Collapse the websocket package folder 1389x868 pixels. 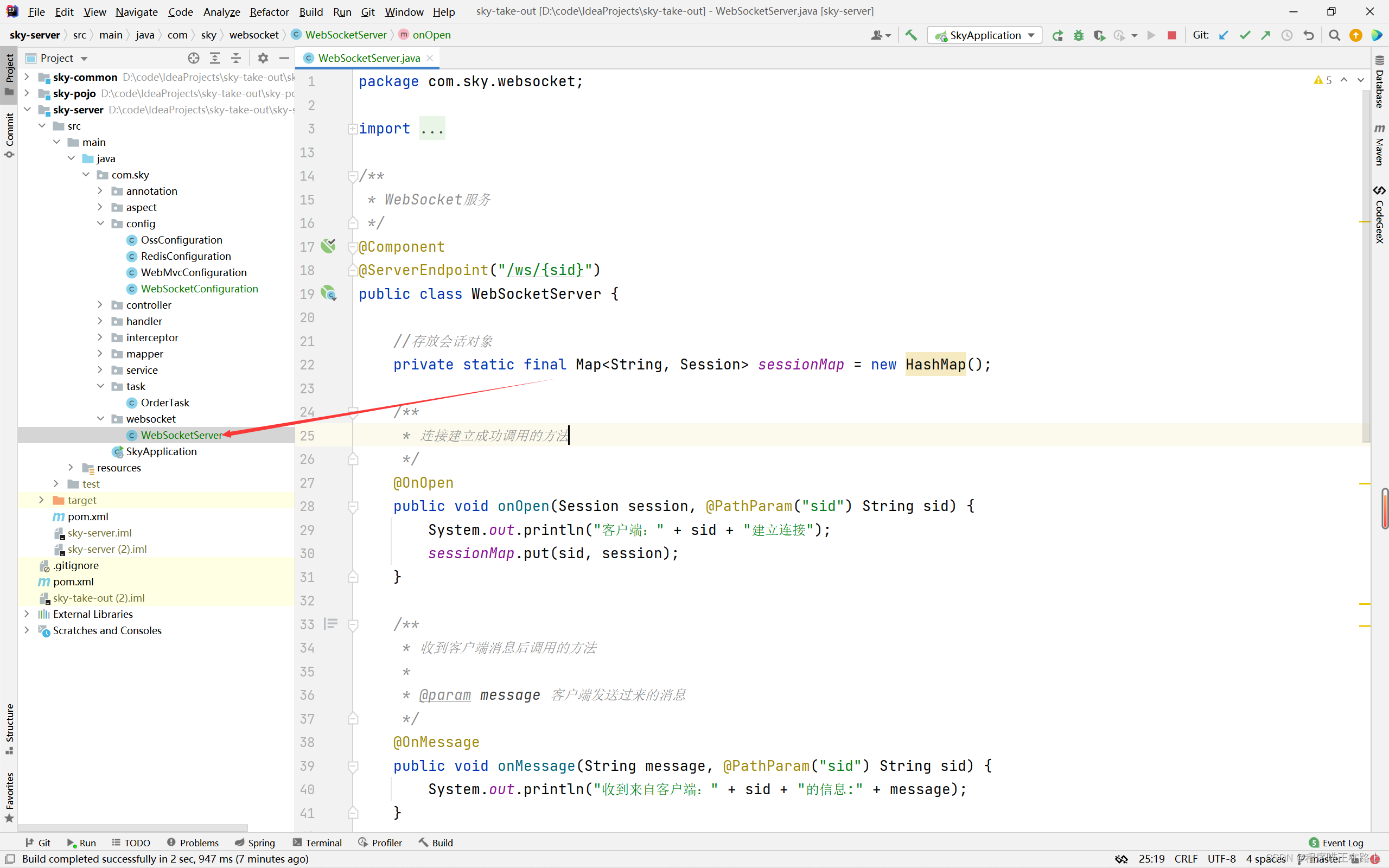[100, 418]
